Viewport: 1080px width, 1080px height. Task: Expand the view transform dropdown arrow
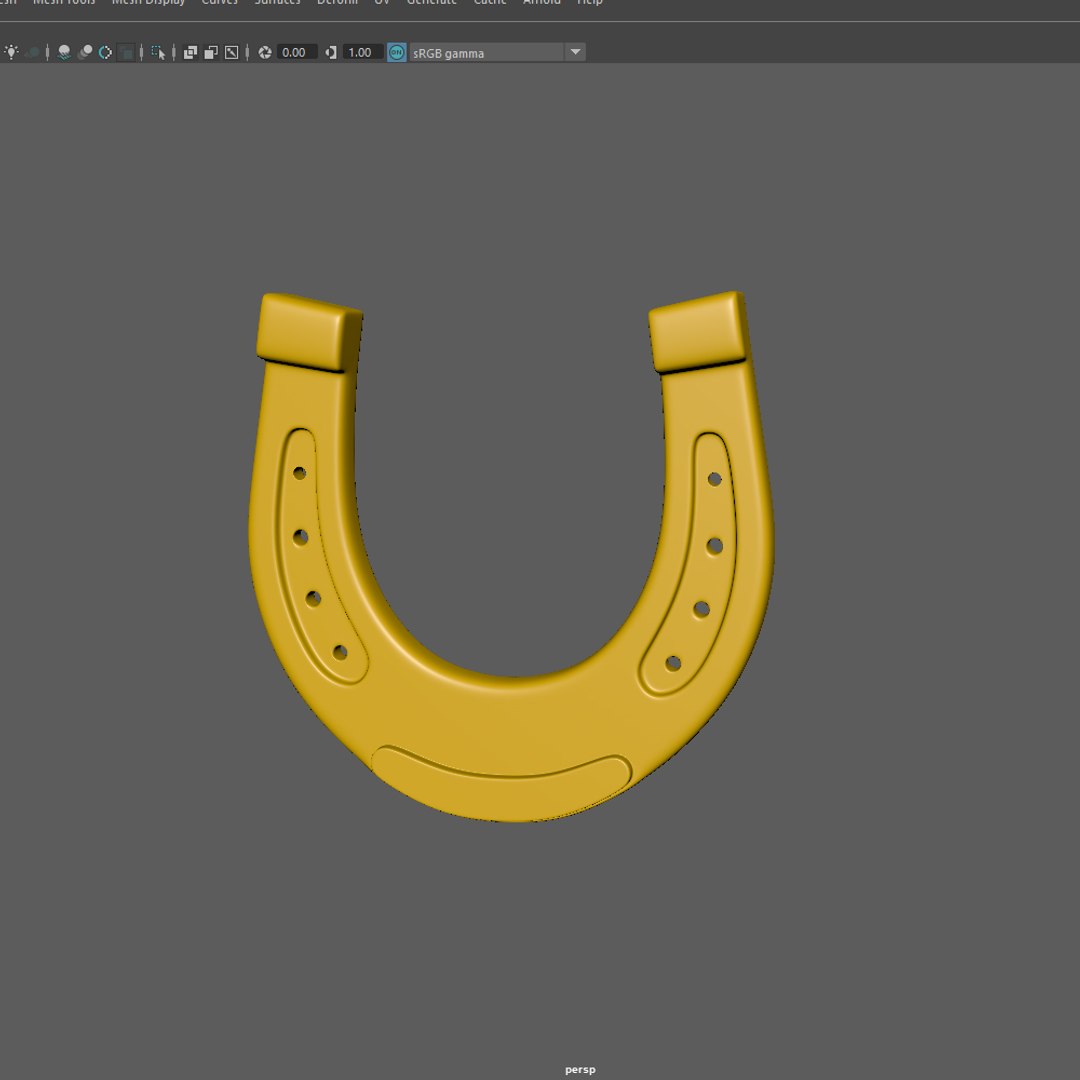click(575, 52)
